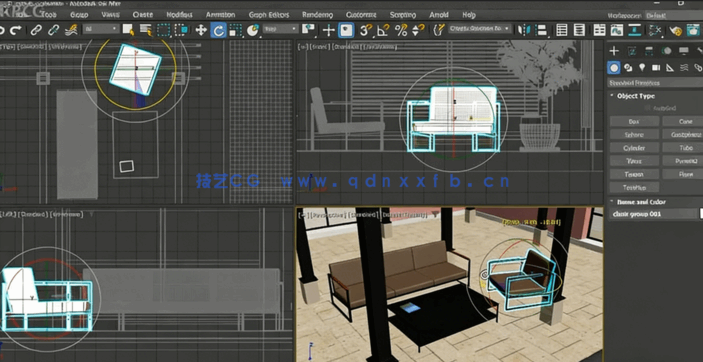The image size is (703, 362).
Task: Open the Scripting menu
Action: point(403,15)
